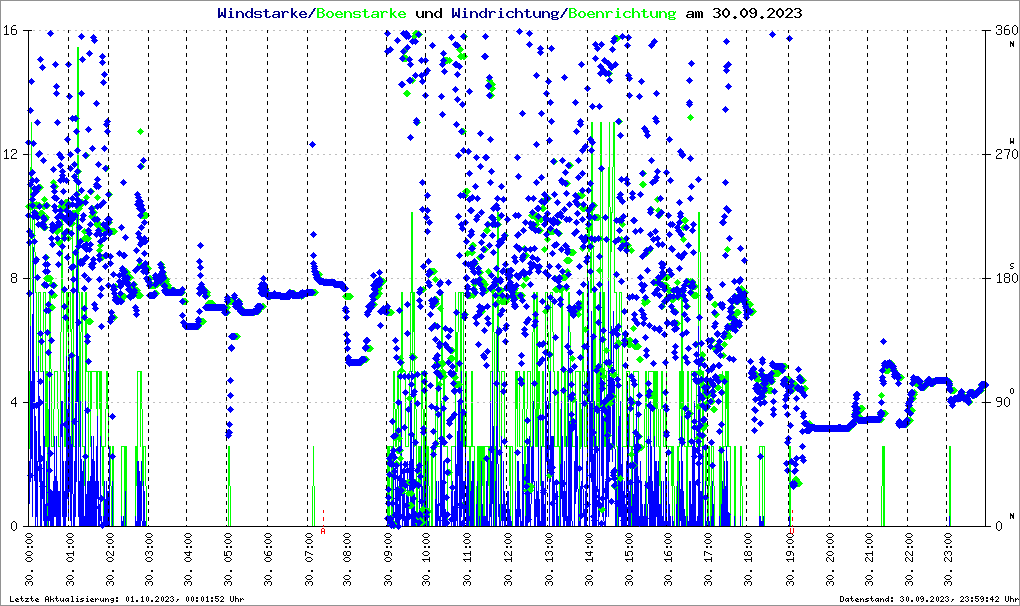Click the 05:00 time axis label
The width and height of the screenshot is (1020, 606).
tap(228, 559)
